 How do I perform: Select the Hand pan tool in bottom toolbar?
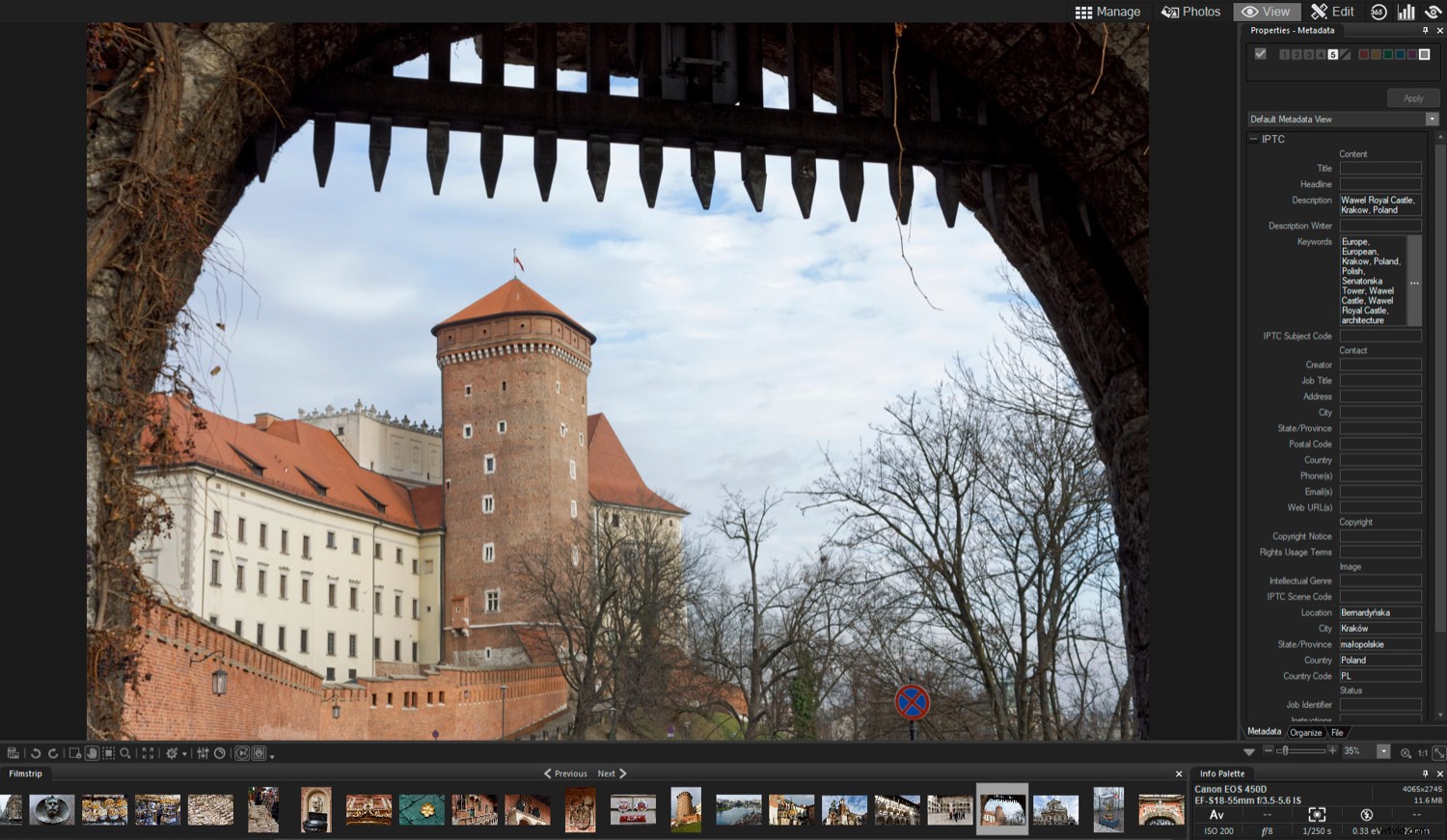point(92,754)
